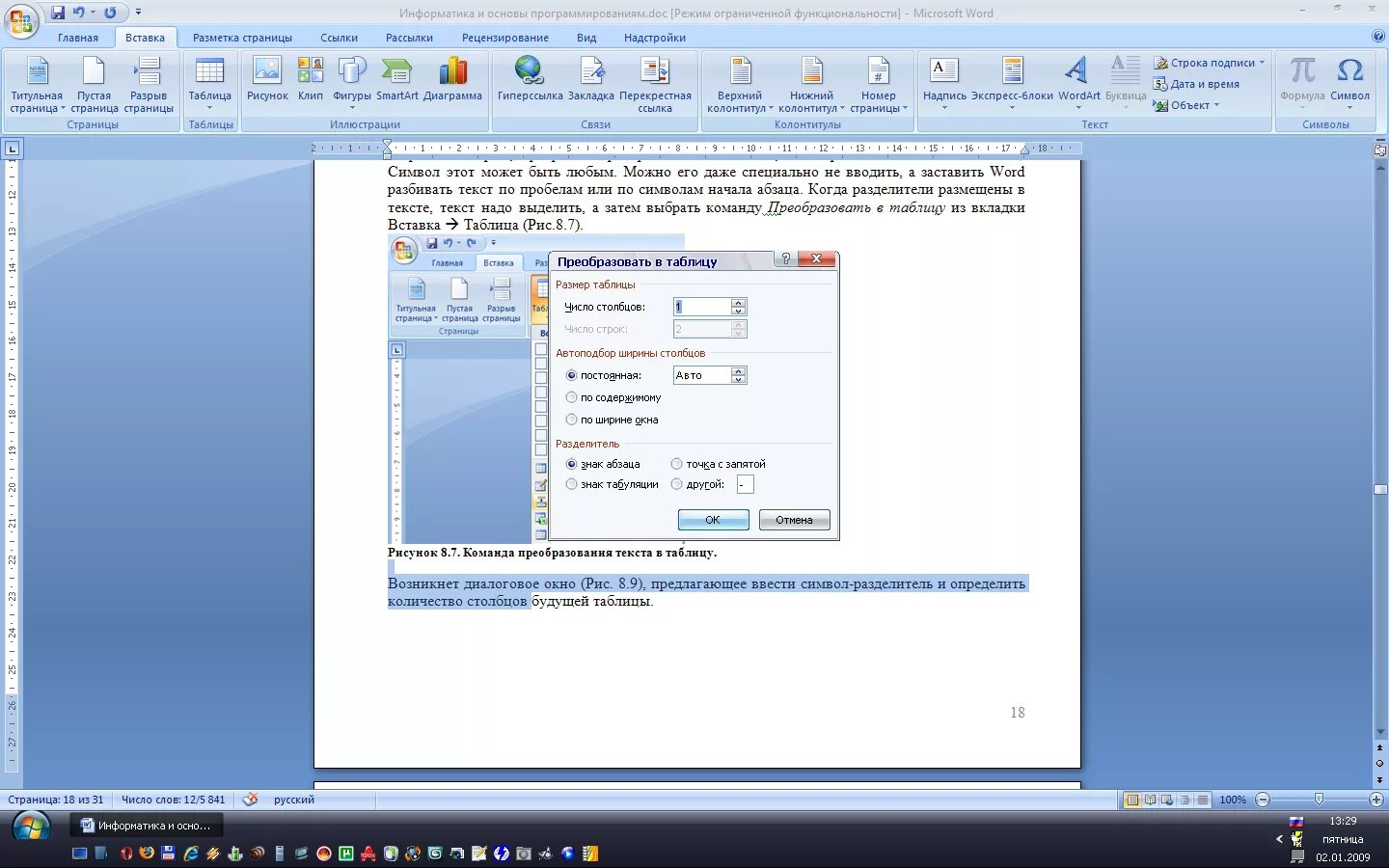Insert Дата и время date and time
The height and width of the screenshot is (868, 1389).
[1196, 84]
